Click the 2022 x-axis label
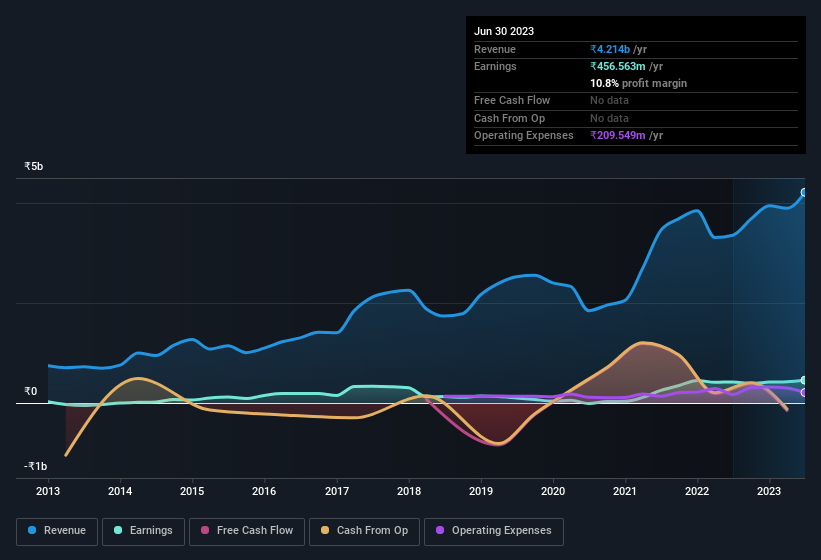821x560 pixels. point(697,491)
